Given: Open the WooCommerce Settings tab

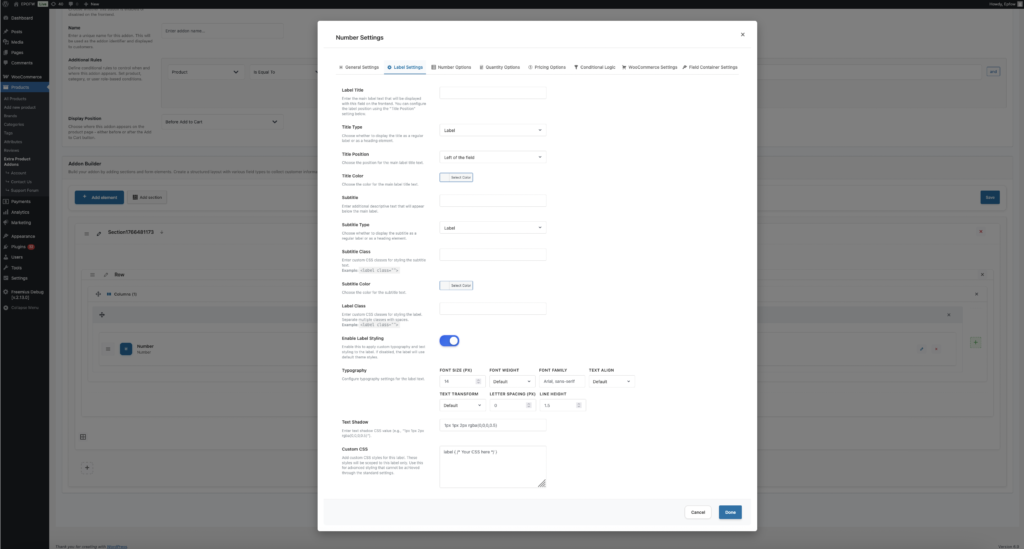Looking at the screenshot, I should [x=651, y=67].
